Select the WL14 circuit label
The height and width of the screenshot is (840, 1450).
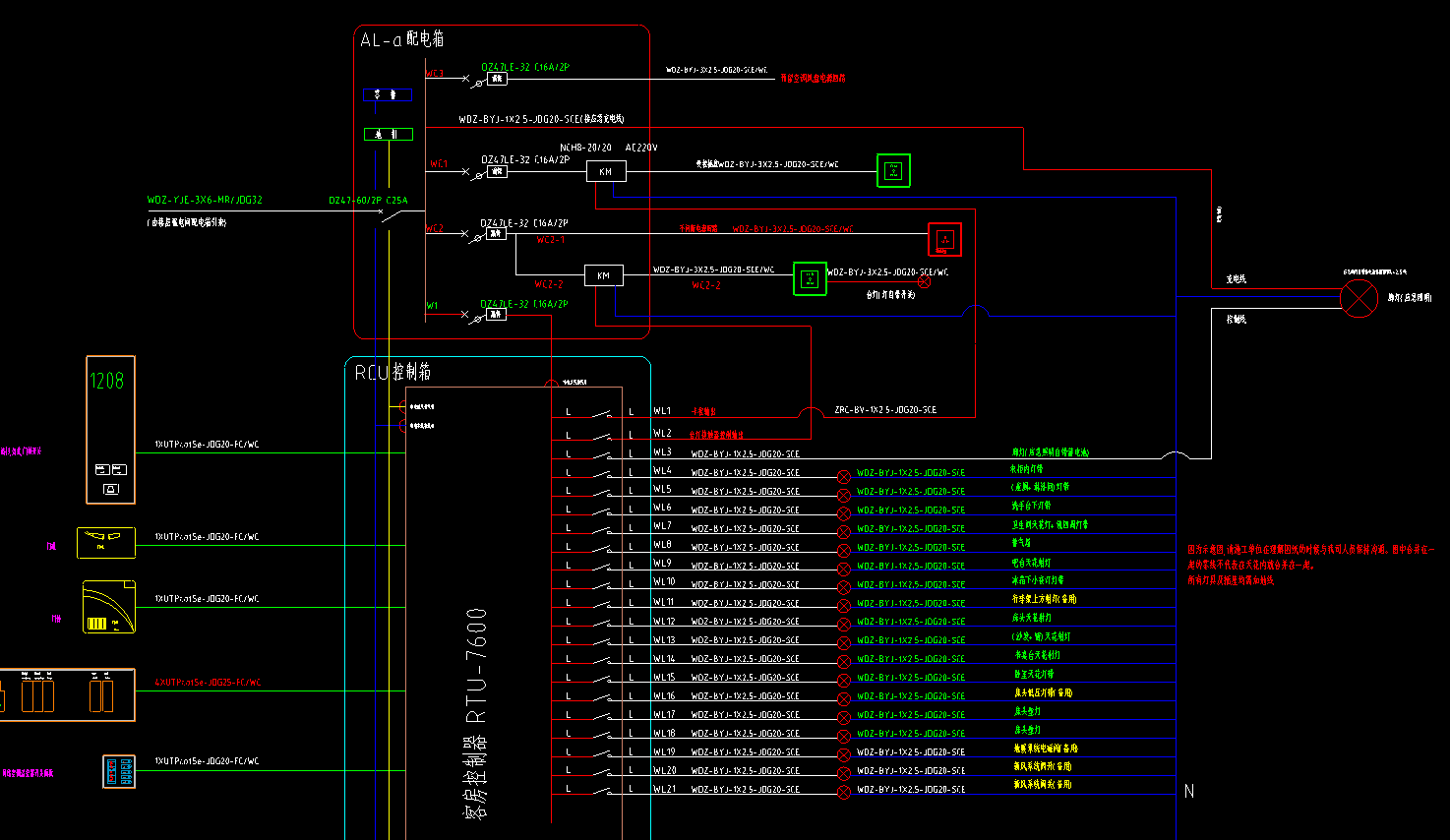[x=664, y=659]
